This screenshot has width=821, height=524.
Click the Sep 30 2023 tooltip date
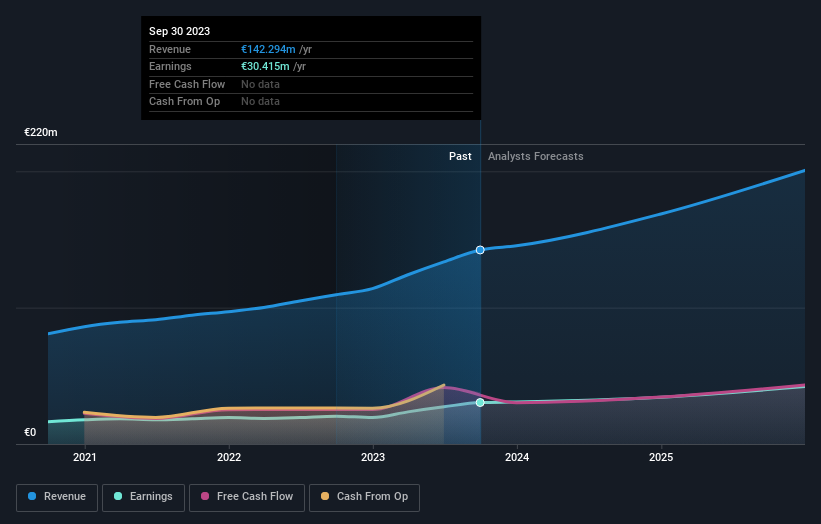pyautogui.click(x=180, y=31)
